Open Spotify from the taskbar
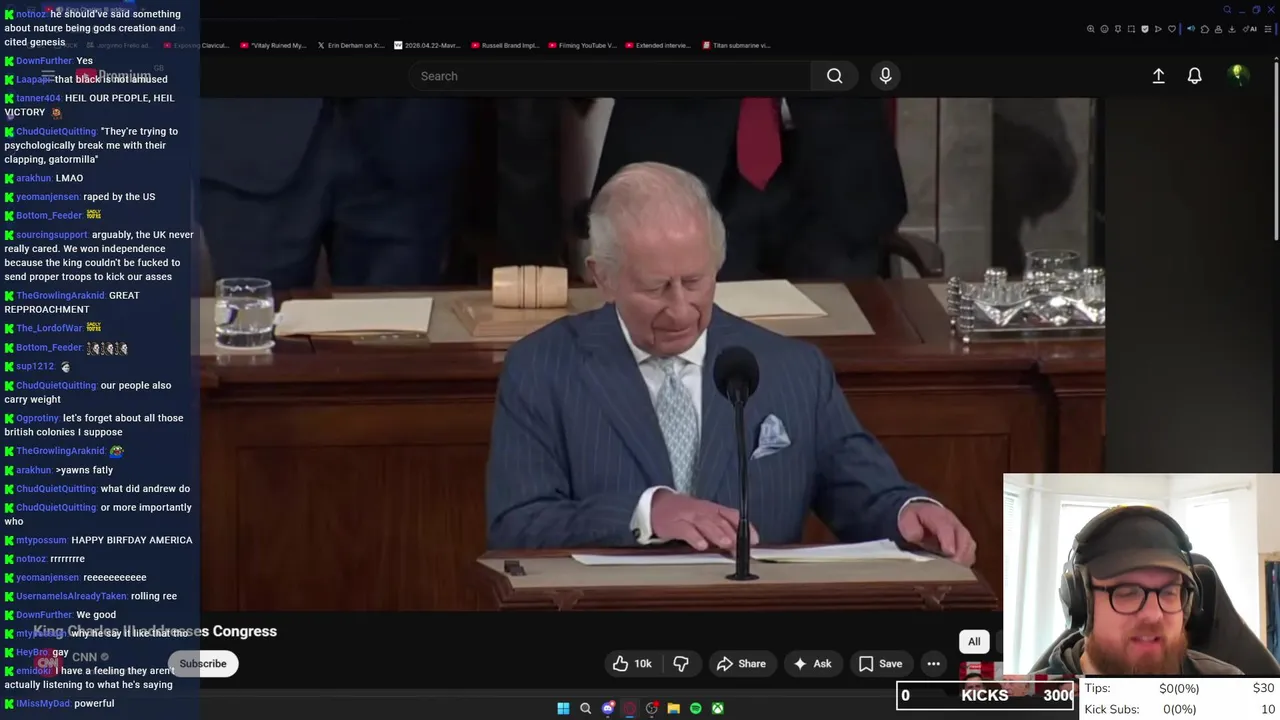 click(x=696, y=709)
